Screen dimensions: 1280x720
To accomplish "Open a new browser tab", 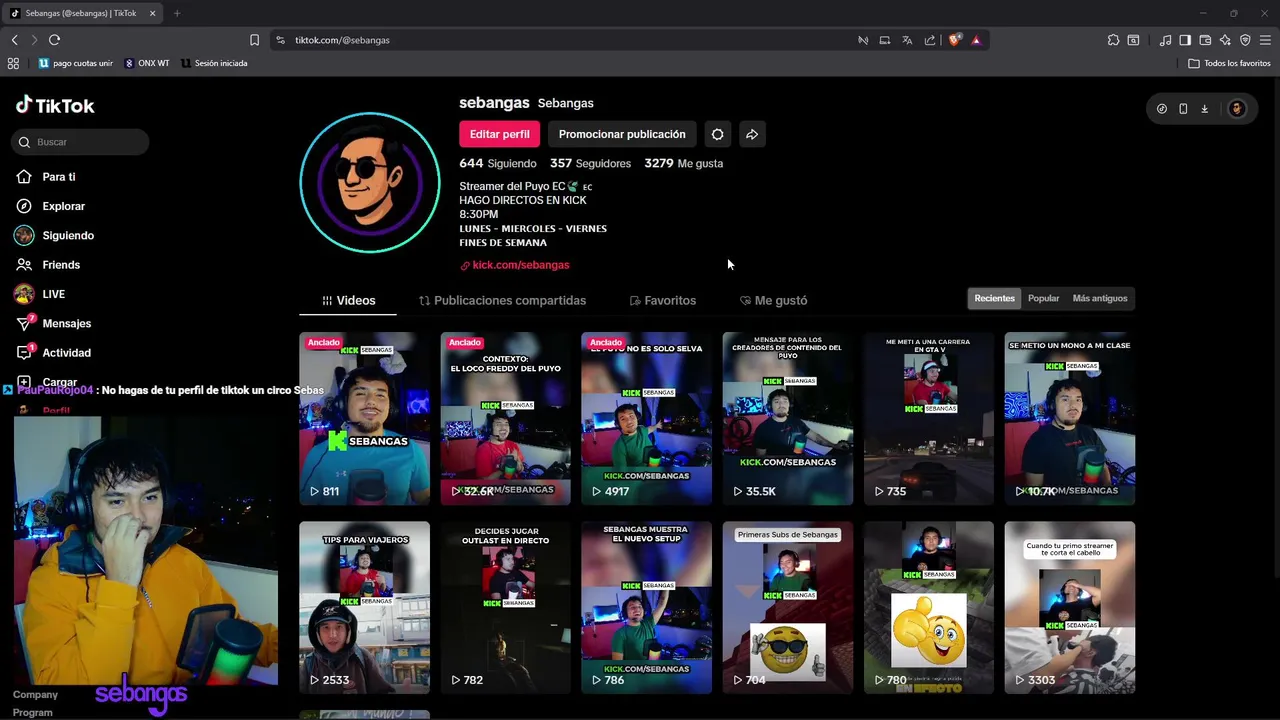I will [176, 13].
